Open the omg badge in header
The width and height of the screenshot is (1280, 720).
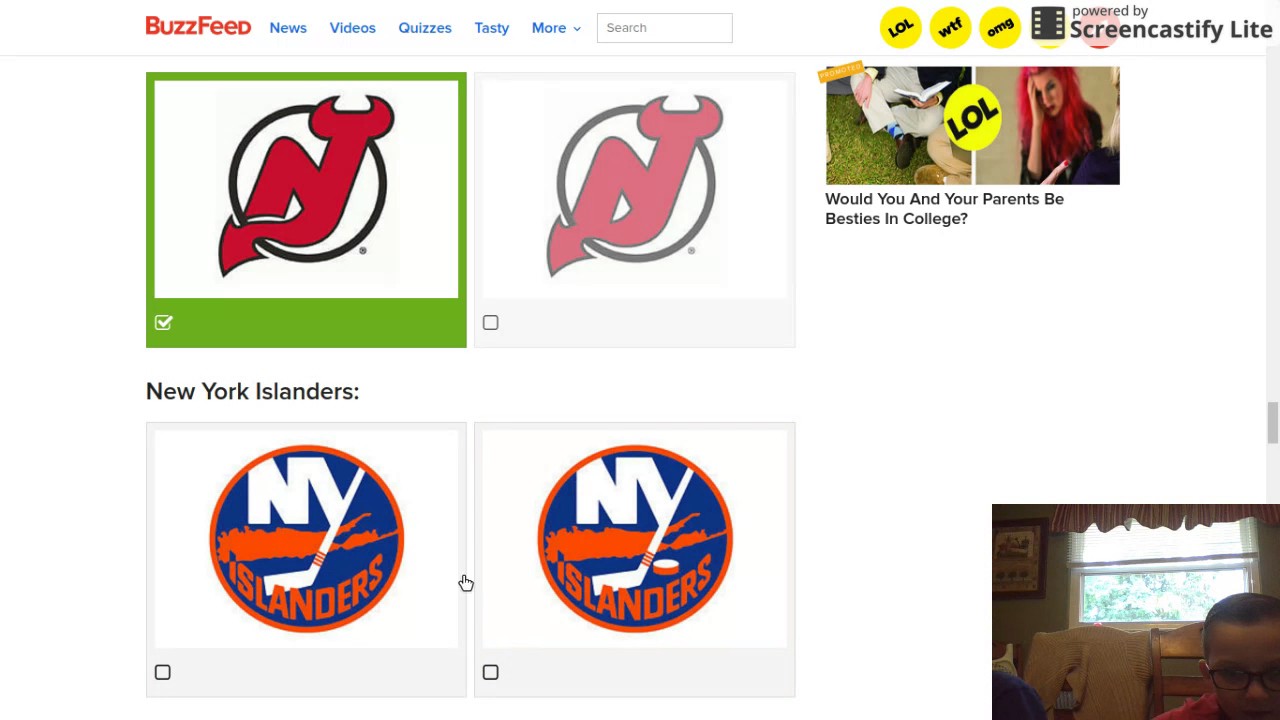click(x=1000, y=28)
